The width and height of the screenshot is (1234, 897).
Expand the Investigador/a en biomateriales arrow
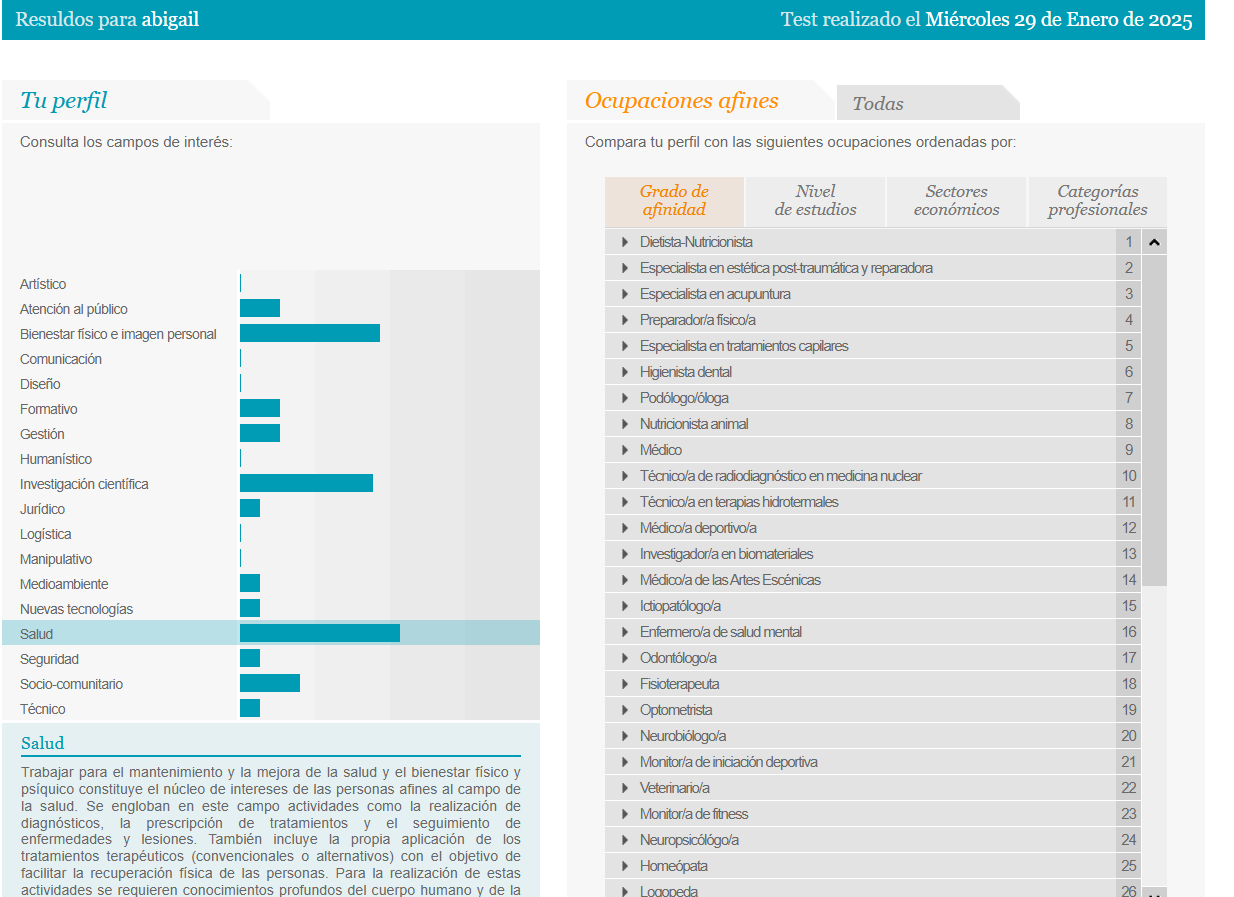(x=625, y=554)
